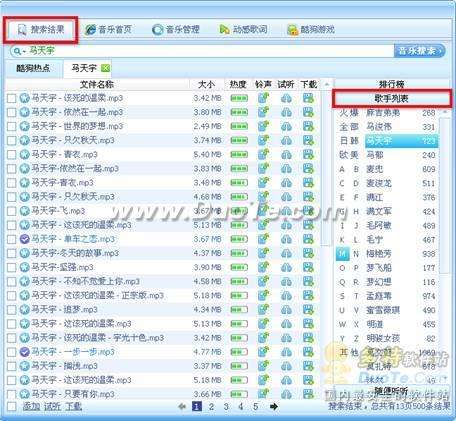The width and height of the screenshot is (456, 421).
Task: Listen to 单车之恋.mp3 via headphone icon
Action: click(286, 239)
